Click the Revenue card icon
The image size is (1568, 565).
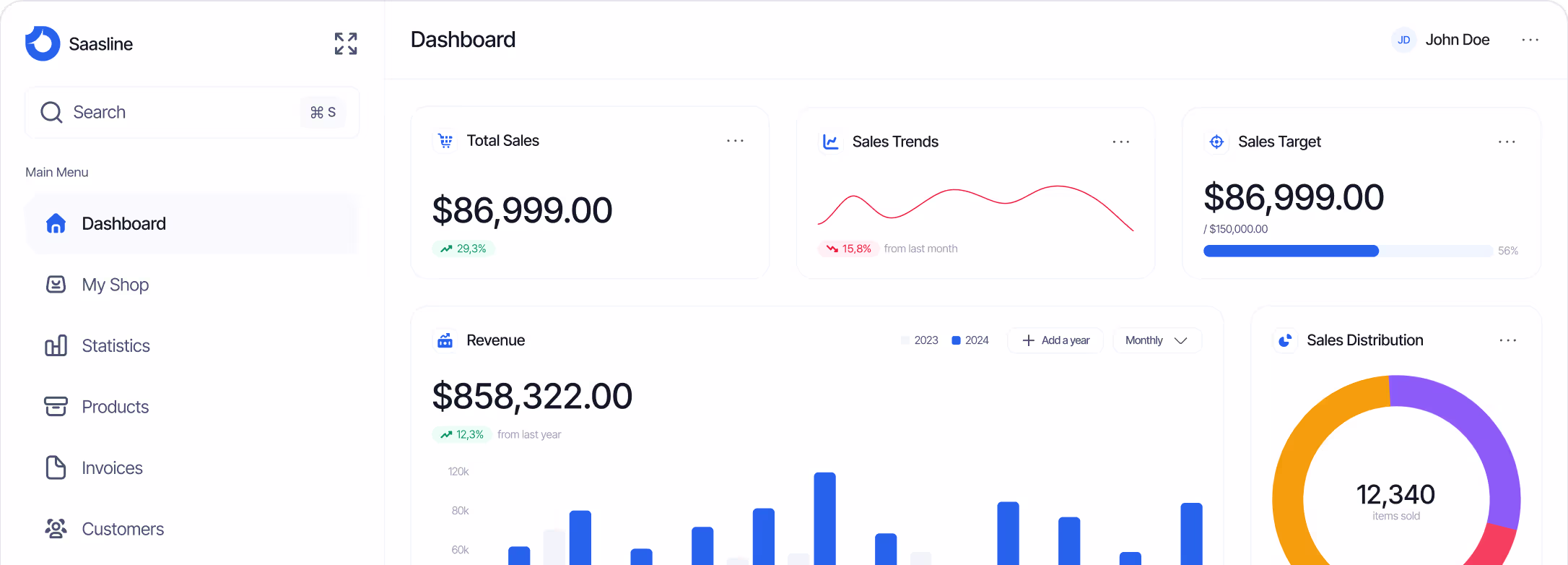tap(445, 340)
